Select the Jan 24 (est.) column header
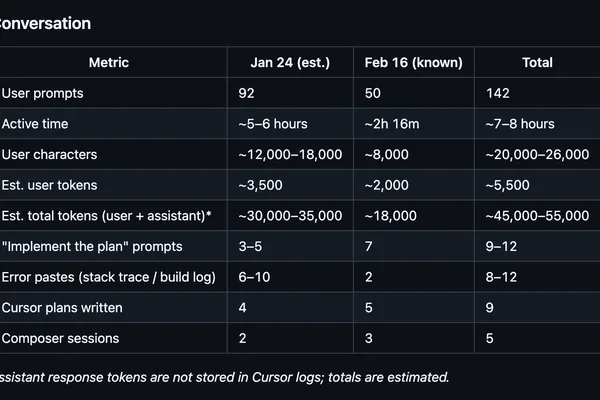Screen dimensions: 600x400 [x=290, y=62]
